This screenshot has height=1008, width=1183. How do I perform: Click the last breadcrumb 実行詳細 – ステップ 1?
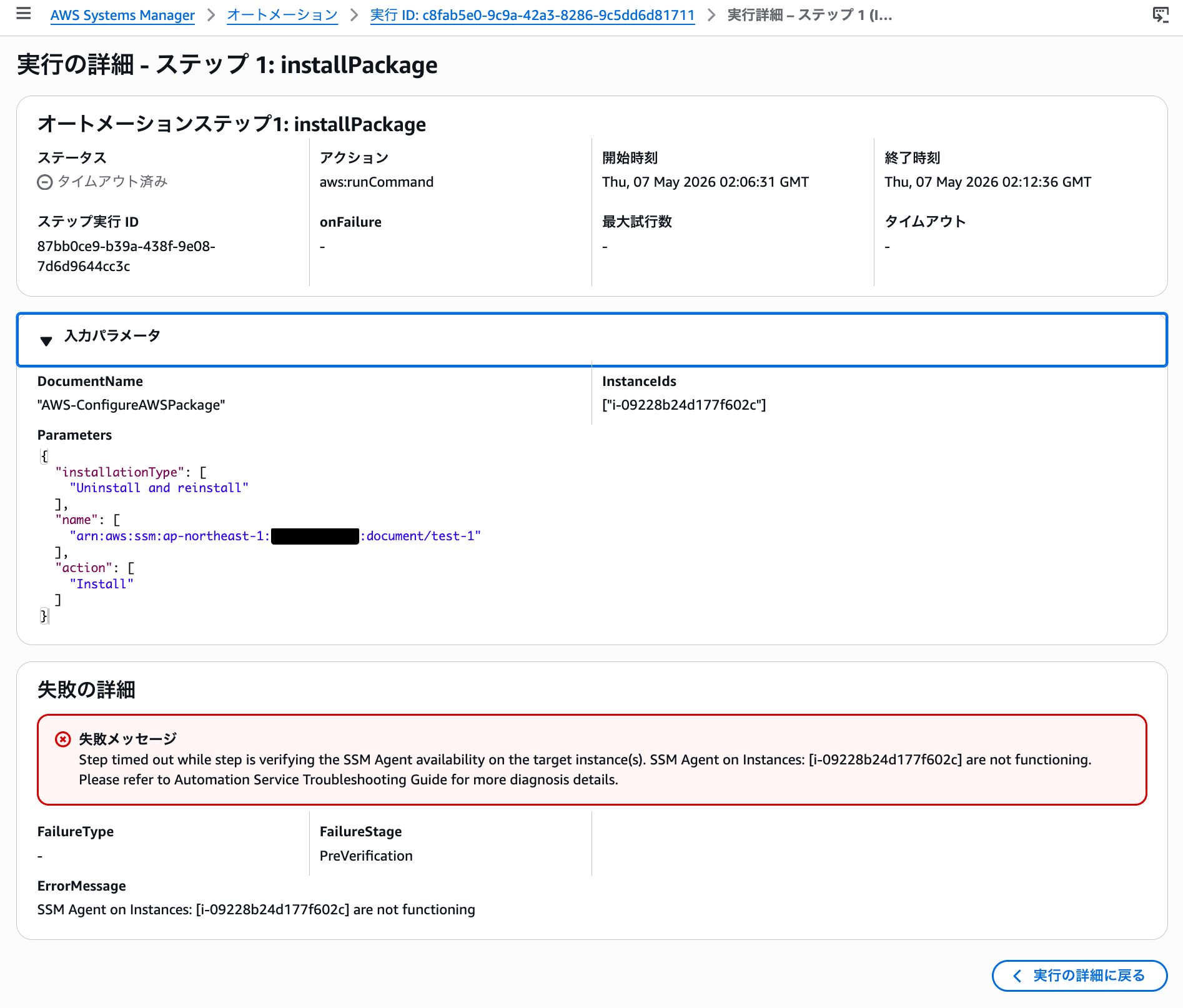click(809, 15)
